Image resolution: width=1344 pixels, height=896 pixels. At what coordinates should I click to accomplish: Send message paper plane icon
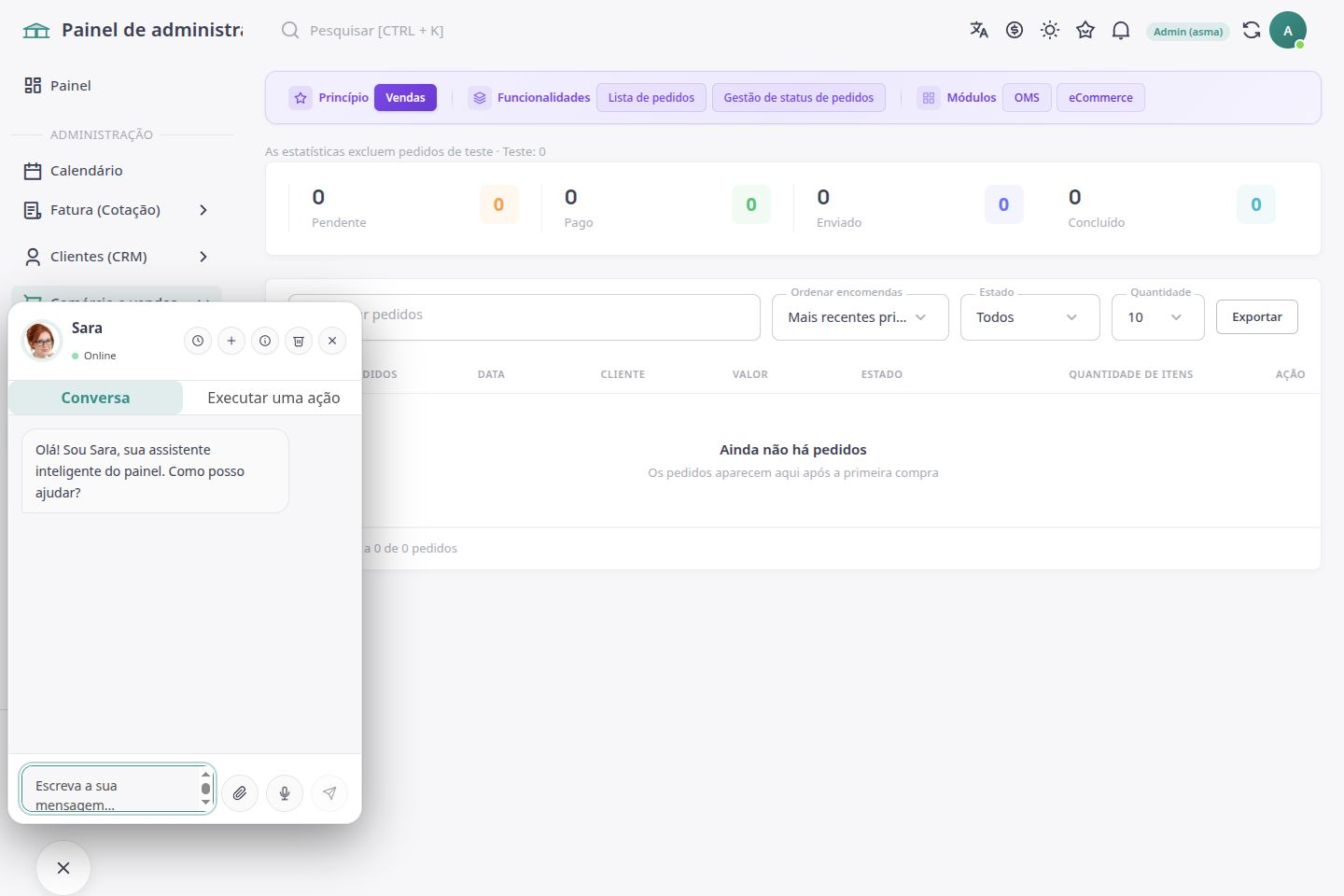[x=329, y=793]
